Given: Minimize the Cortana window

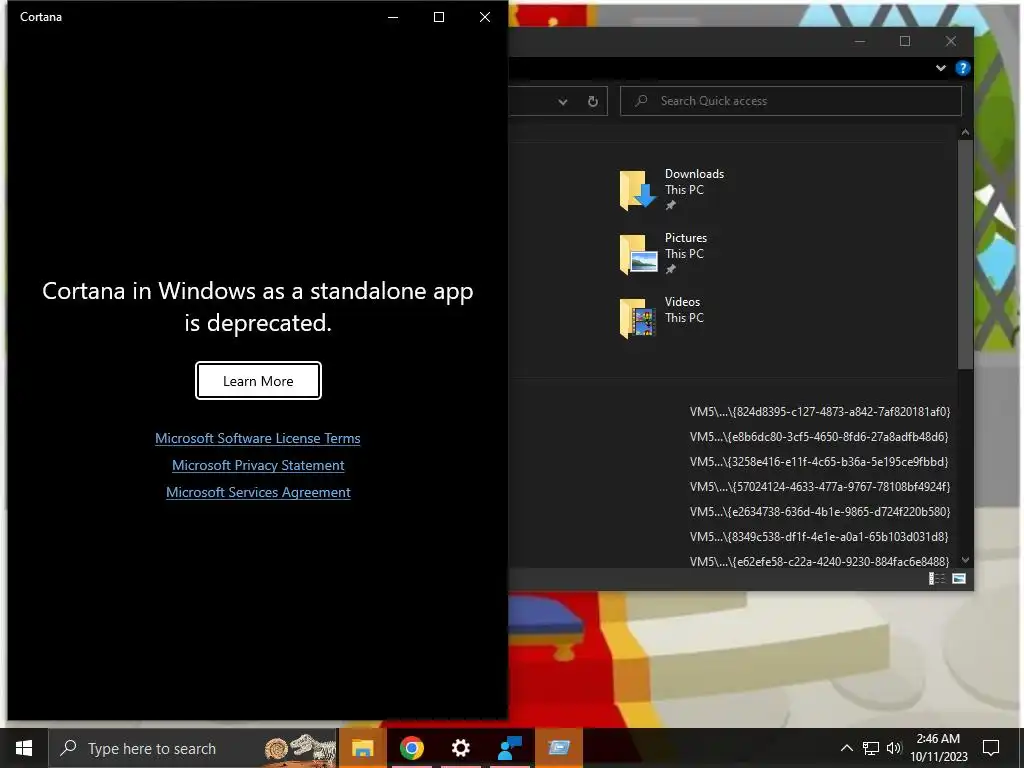Looking at the screenshot, I should coord(393,17).
